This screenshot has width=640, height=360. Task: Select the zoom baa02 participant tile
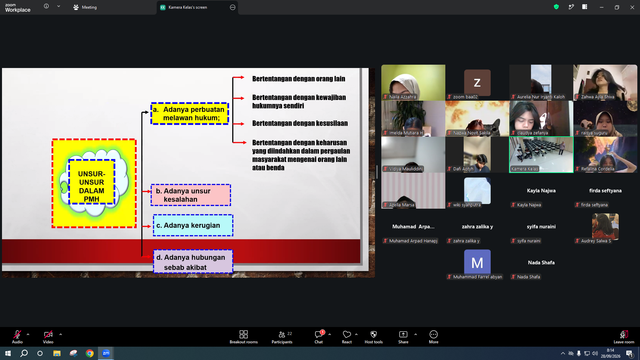coord(477,82)
